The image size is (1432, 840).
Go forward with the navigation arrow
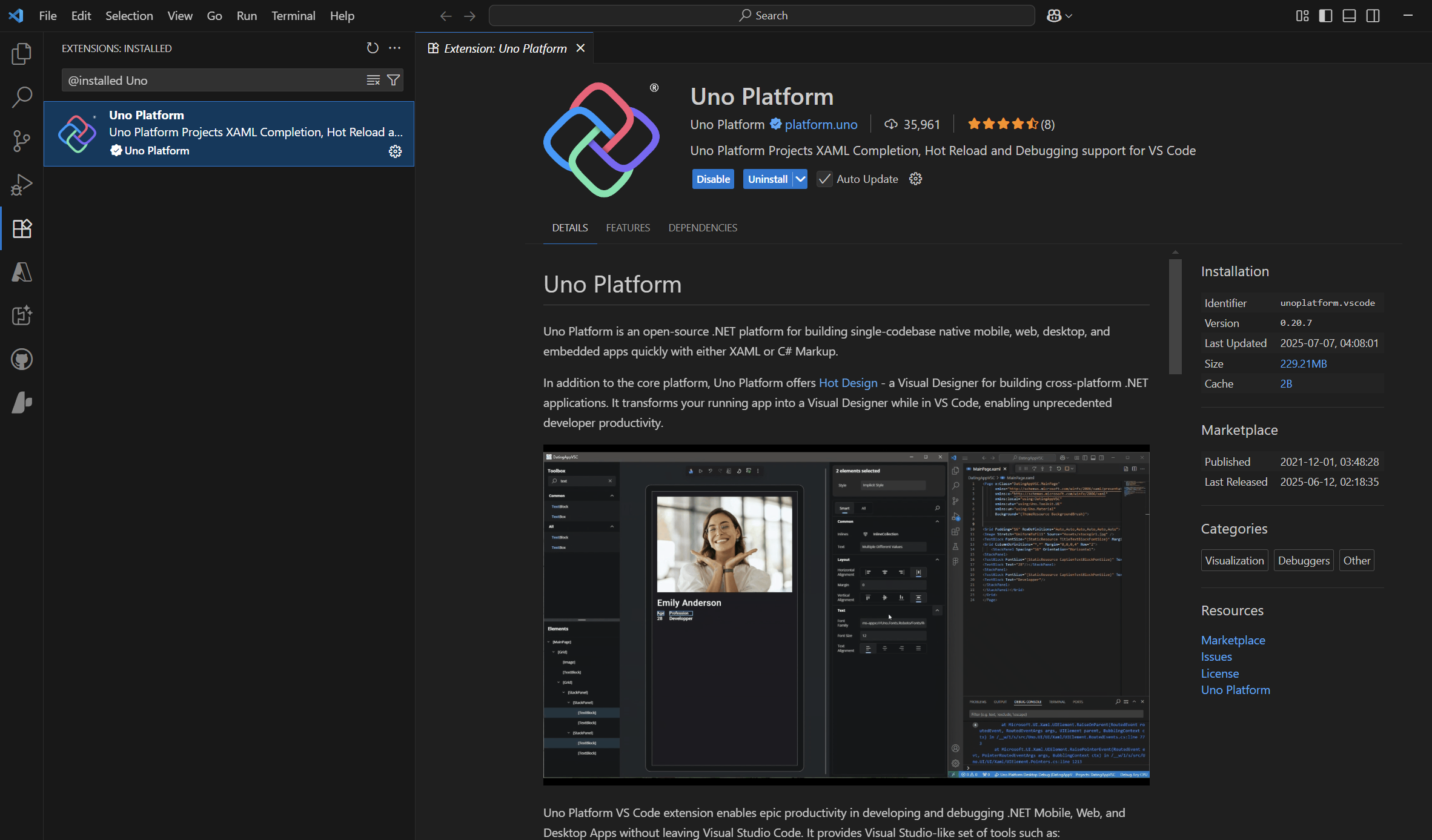coord(469,16)
